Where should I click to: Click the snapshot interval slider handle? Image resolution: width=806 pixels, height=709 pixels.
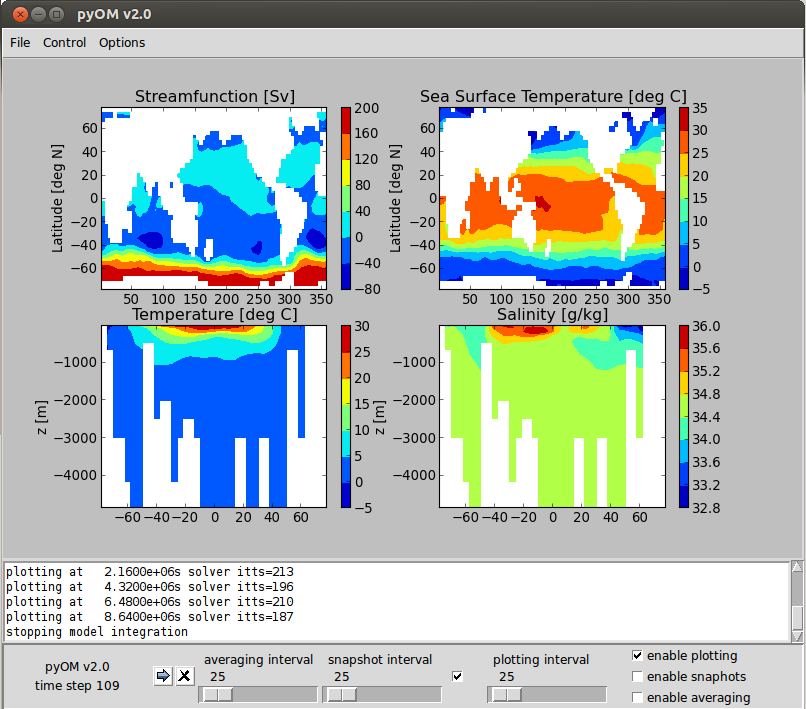pos(342,695)
